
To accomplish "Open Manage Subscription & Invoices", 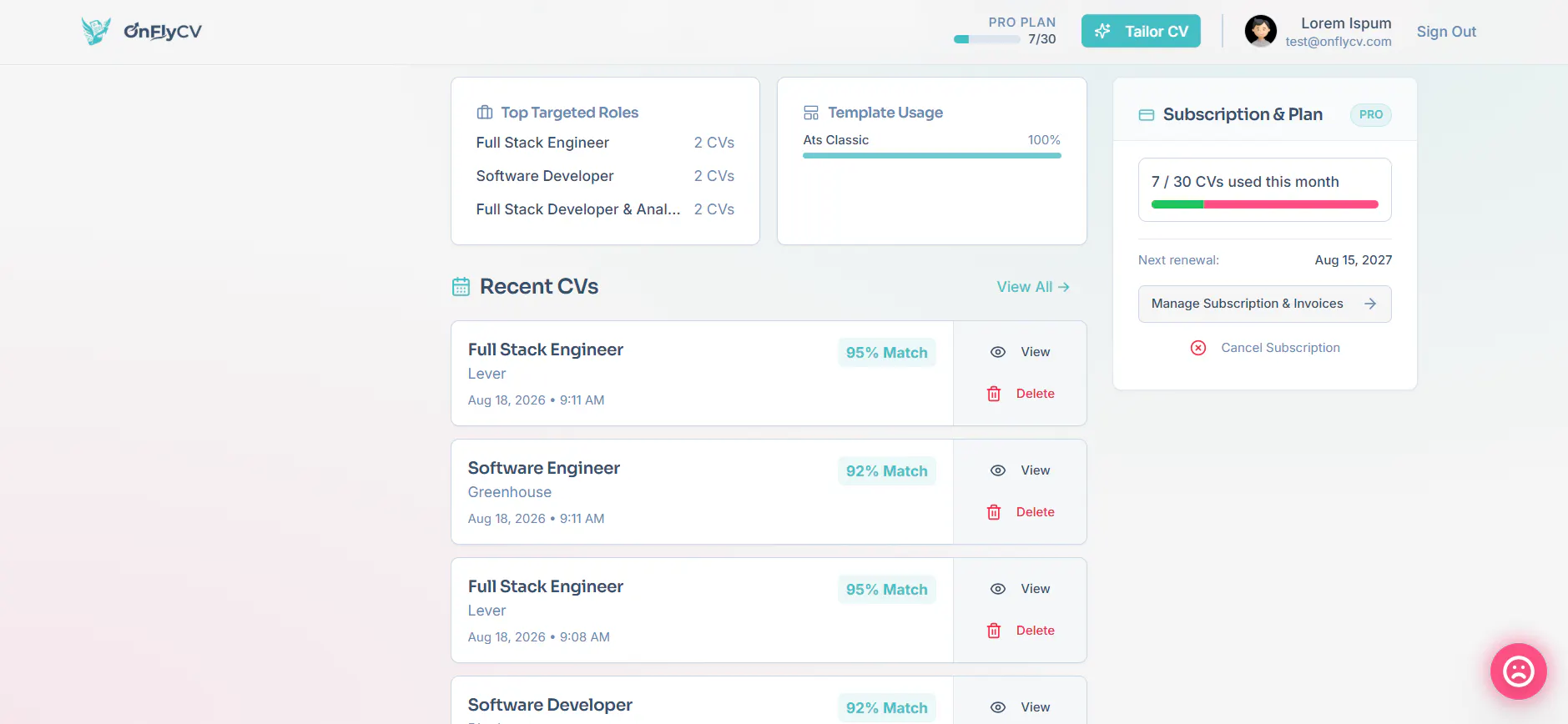I will pos(1264,304).
